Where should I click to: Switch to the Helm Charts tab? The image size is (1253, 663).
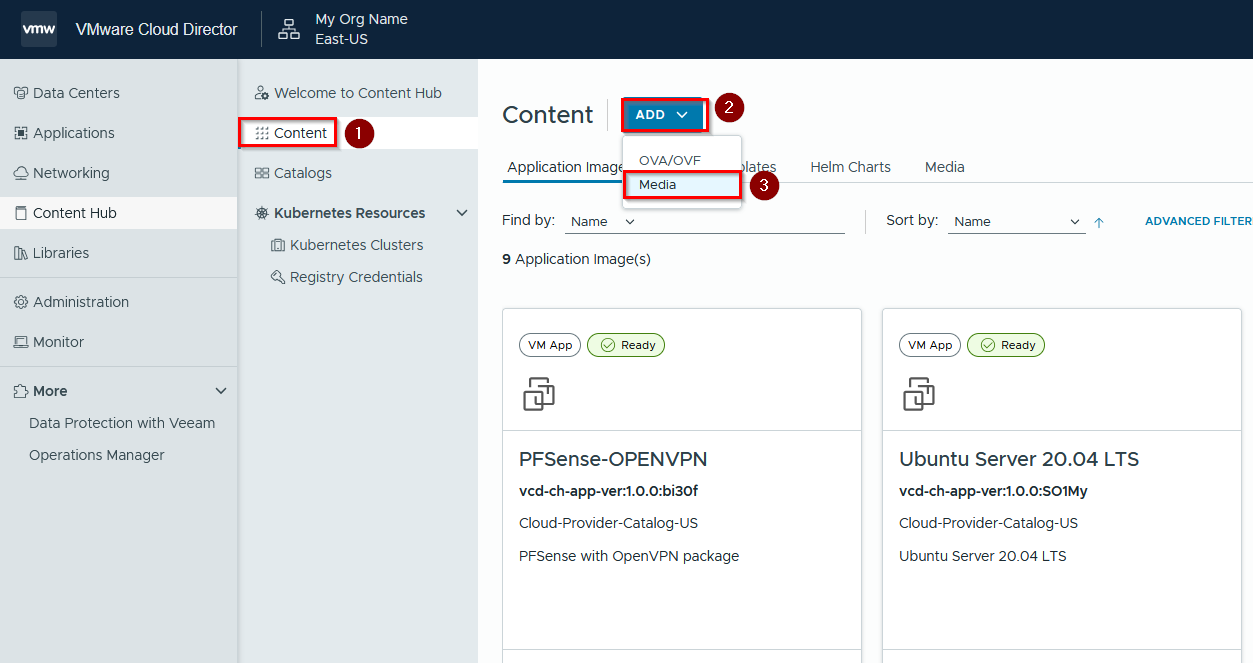pos(850,167)
